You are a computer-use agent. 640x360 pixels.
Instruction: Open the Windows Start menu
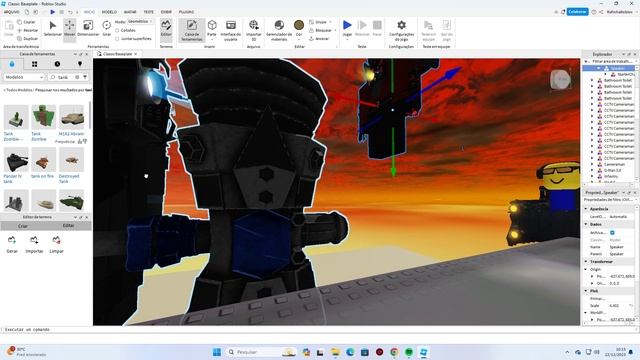pos(217,352)
